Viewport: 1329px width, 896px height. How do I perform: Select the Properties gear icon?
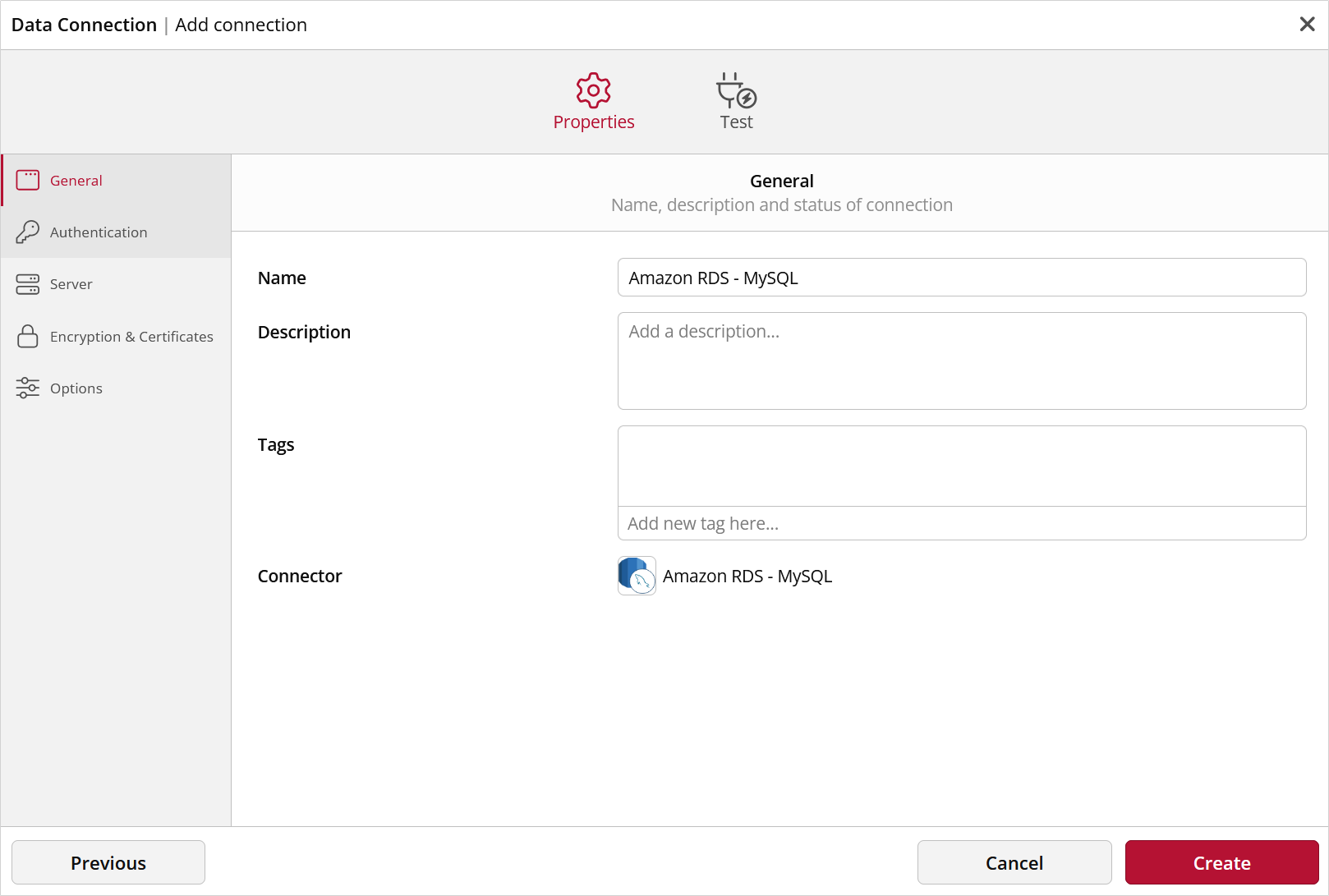593,90
